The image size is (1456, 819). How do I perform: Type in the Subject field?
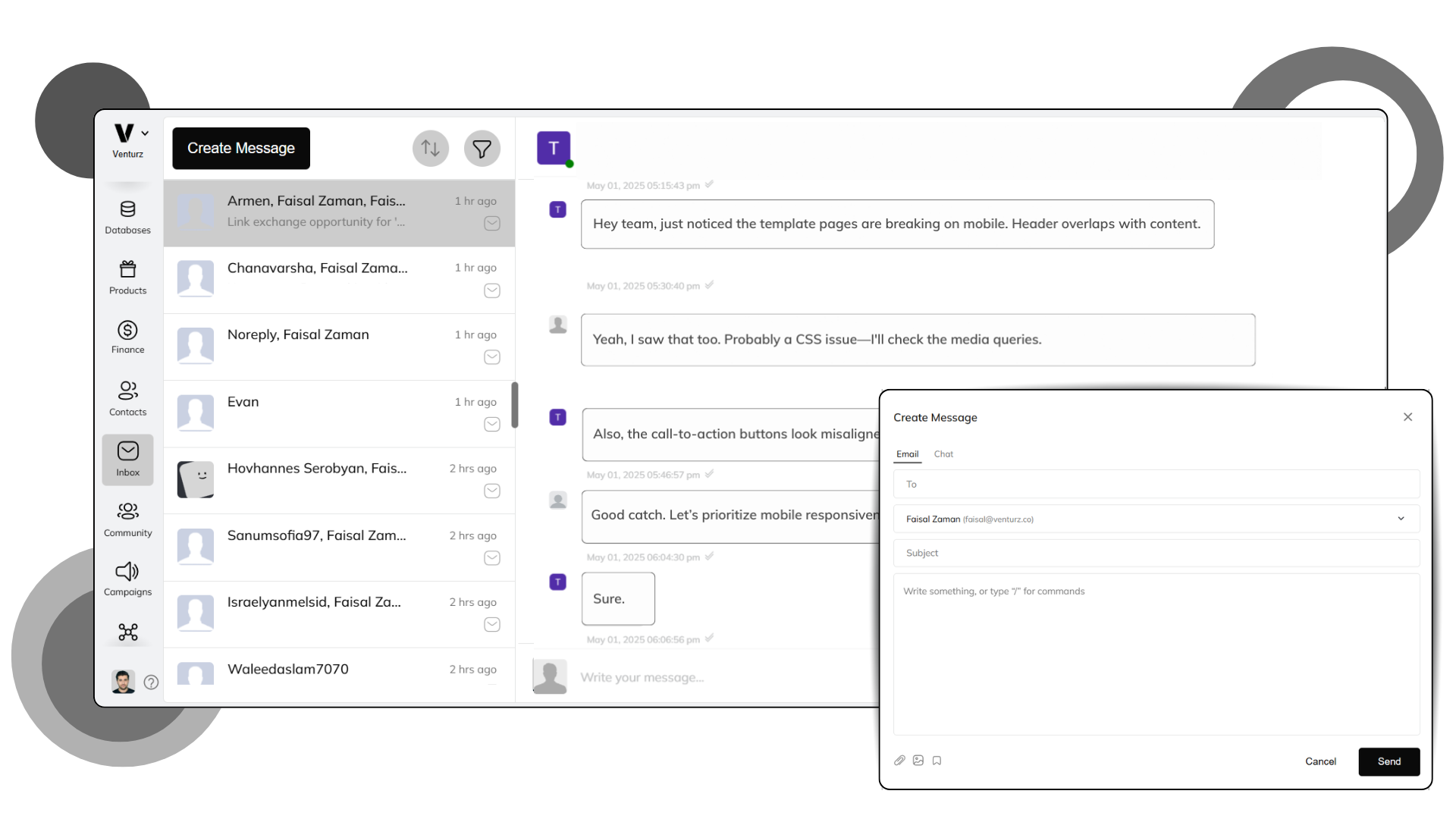point(1156,553)
